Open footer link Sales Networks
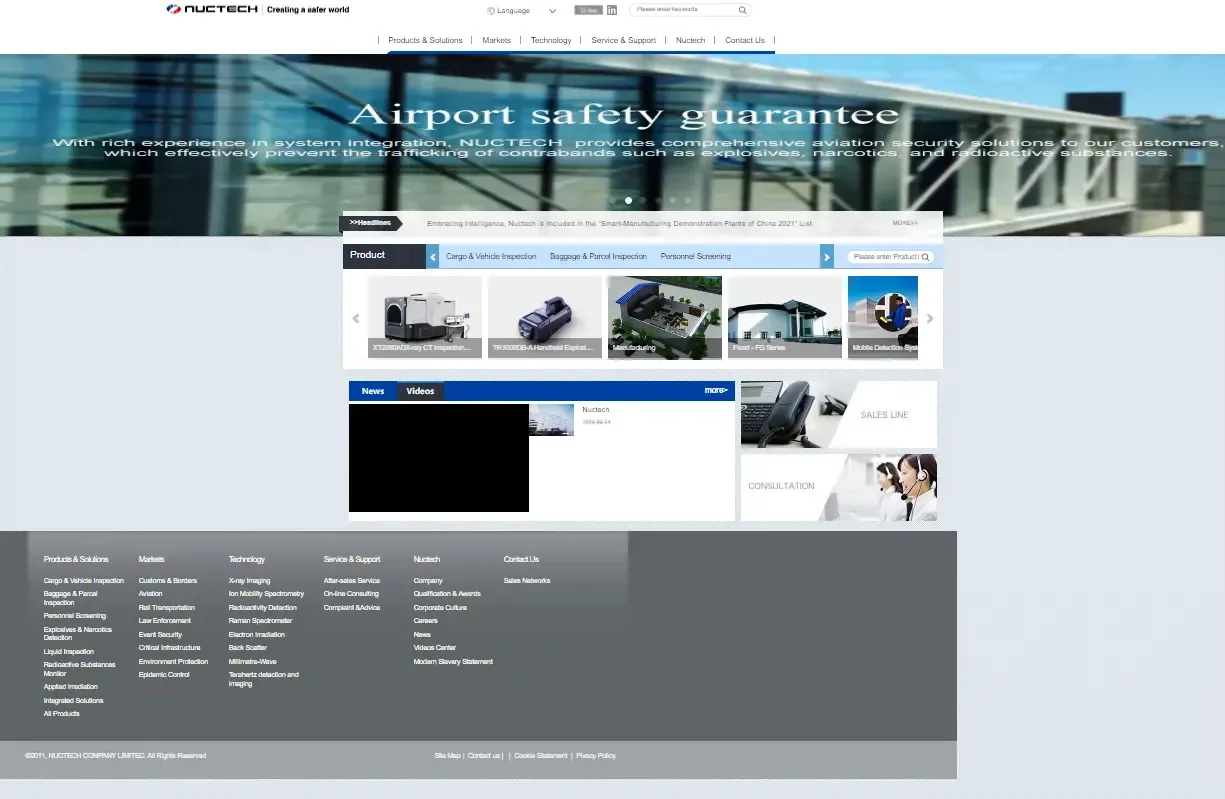 pyautogui.click(x=527, y=581)
